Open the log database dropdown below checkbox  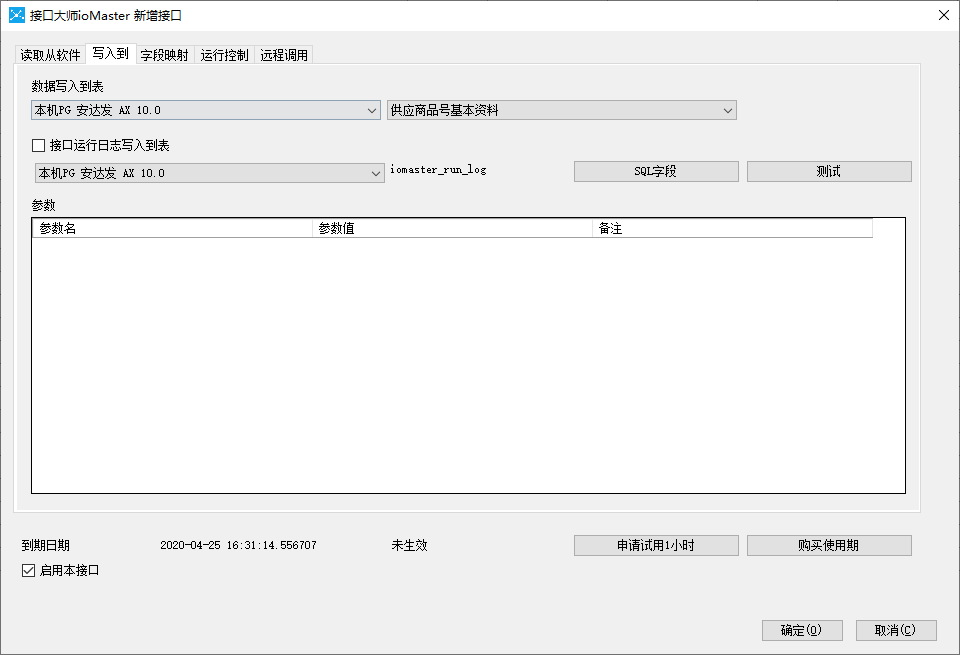(209, 173)
